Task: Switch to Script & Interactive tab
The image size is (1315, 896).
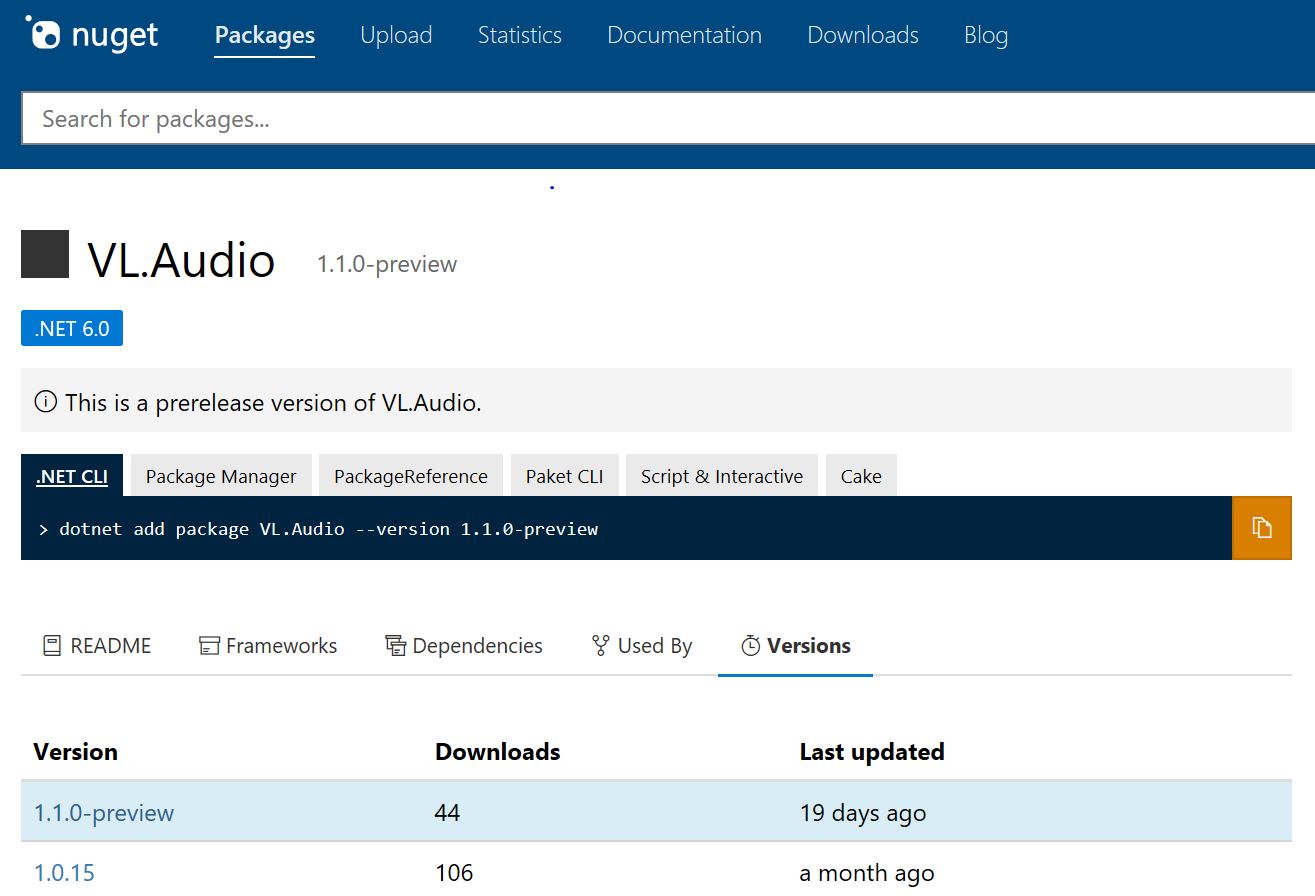Action: click(722, 476)
